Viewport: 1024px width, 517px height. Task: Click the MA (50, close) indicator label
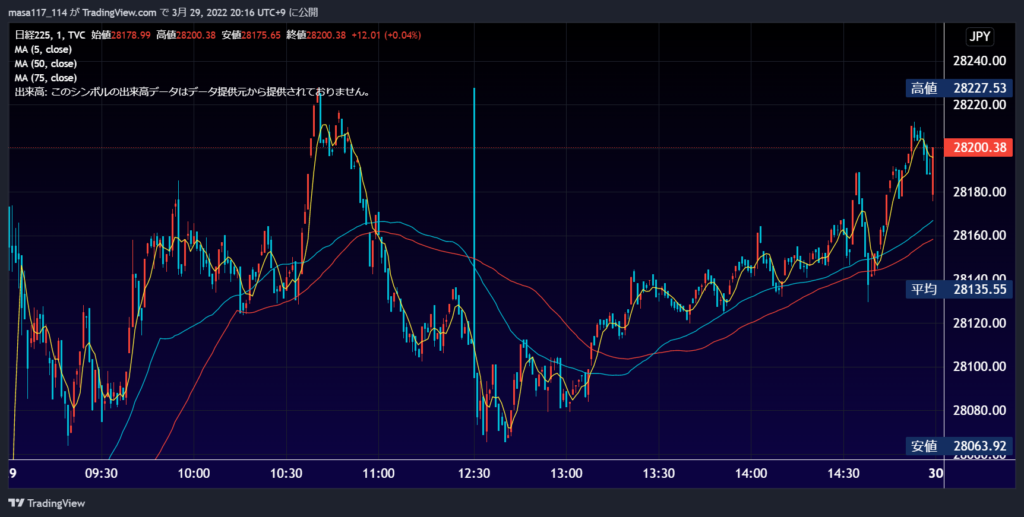46,64
